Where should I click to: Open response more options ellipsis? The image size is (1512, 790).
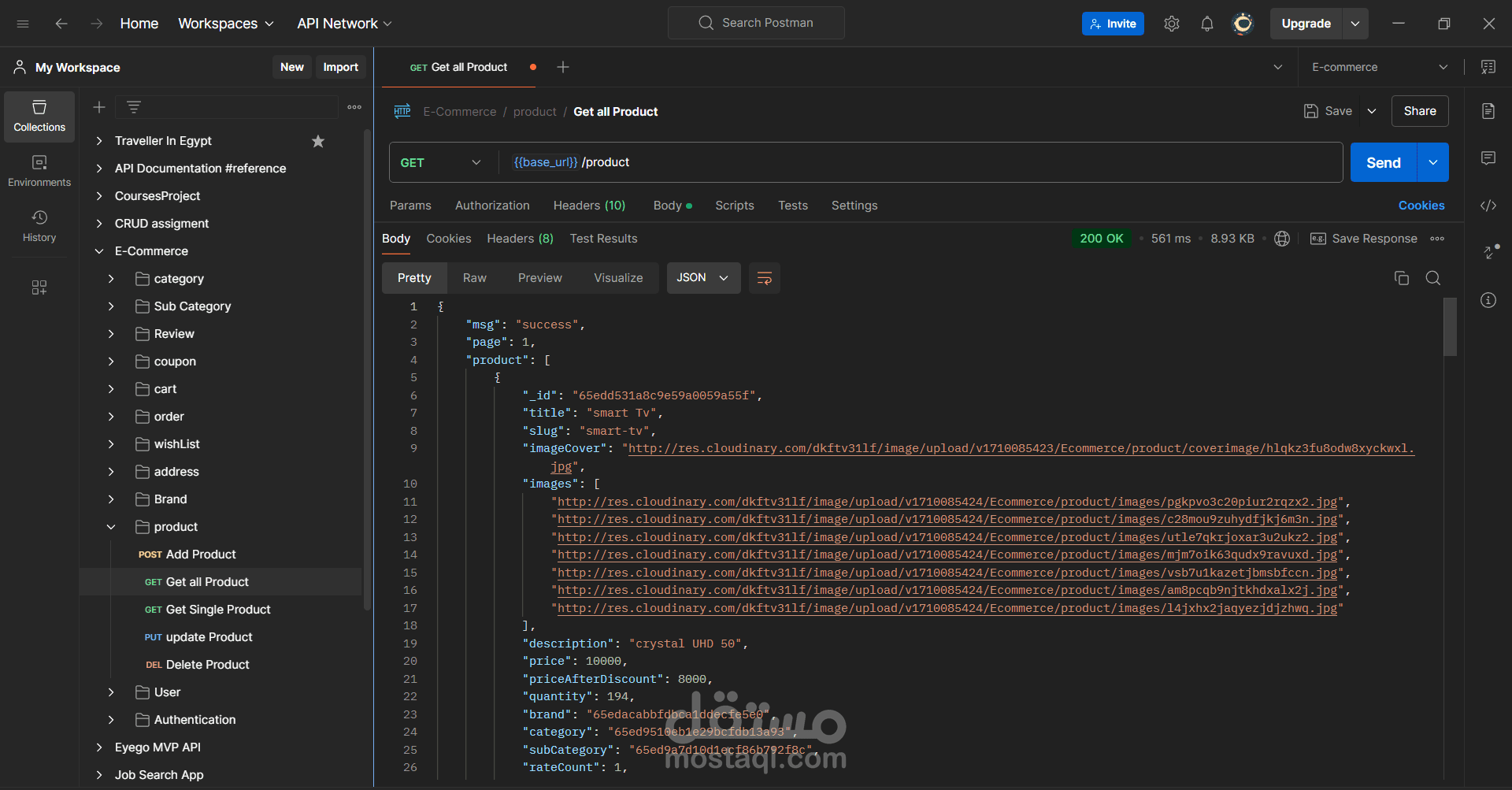1437,239
